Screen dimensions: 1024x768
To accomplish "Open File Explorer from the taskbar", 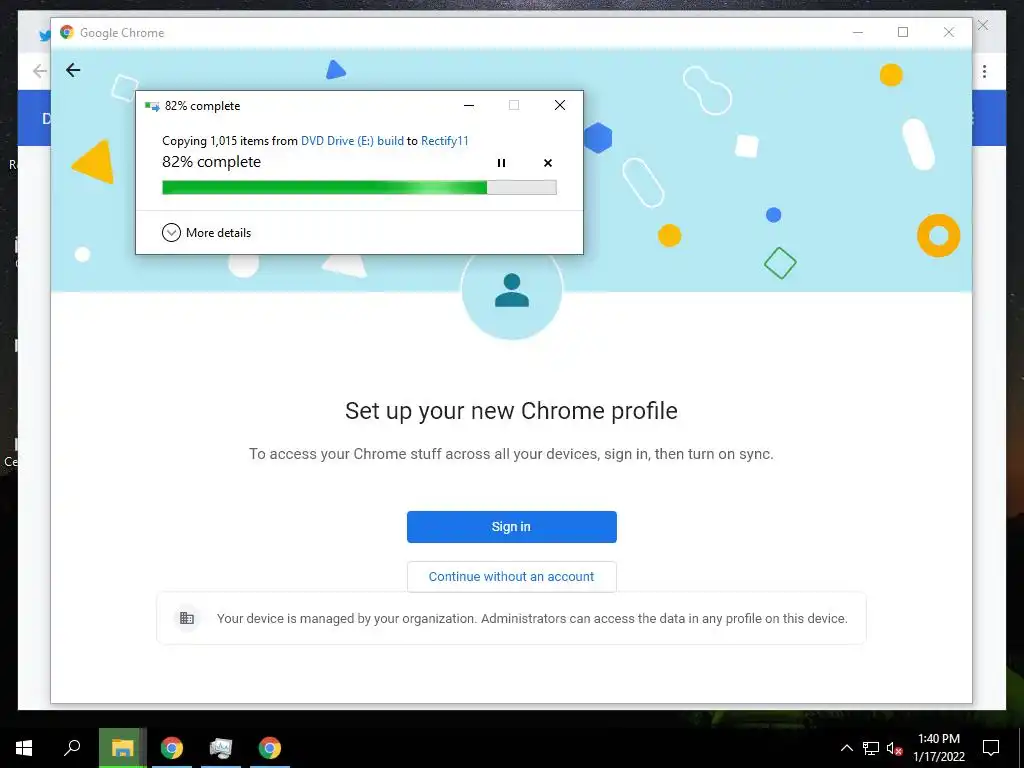I will pos(122,748).
